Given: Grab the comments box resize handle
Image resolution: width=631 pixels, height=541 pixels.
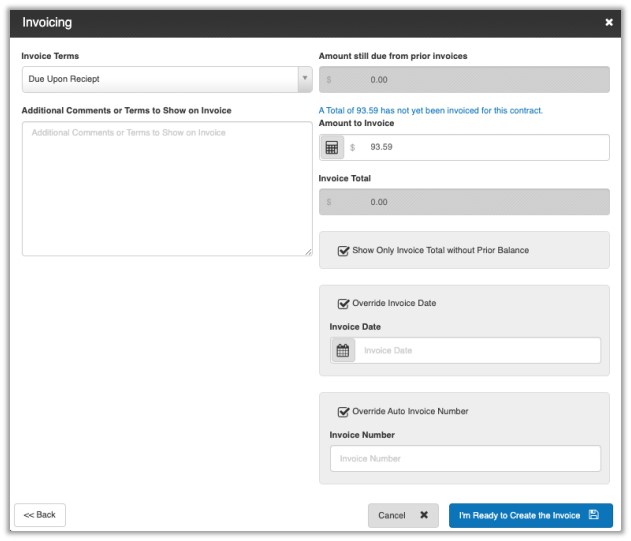Looking at the screenshot, I should click(x=308, y=251).
